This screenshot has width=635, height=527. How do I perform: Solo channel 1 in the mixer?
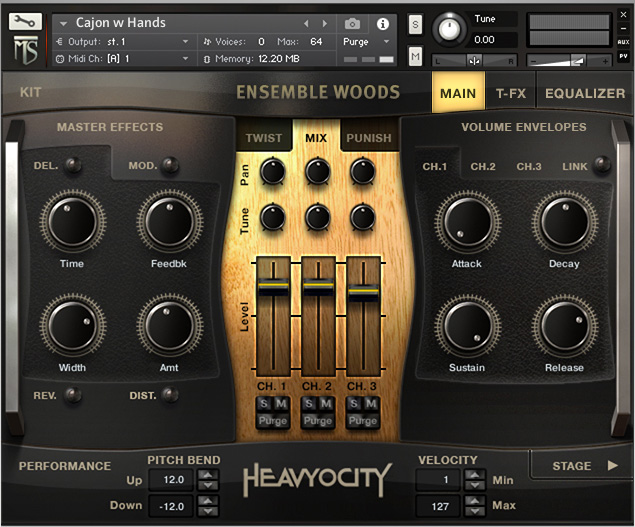click(264, 403)
